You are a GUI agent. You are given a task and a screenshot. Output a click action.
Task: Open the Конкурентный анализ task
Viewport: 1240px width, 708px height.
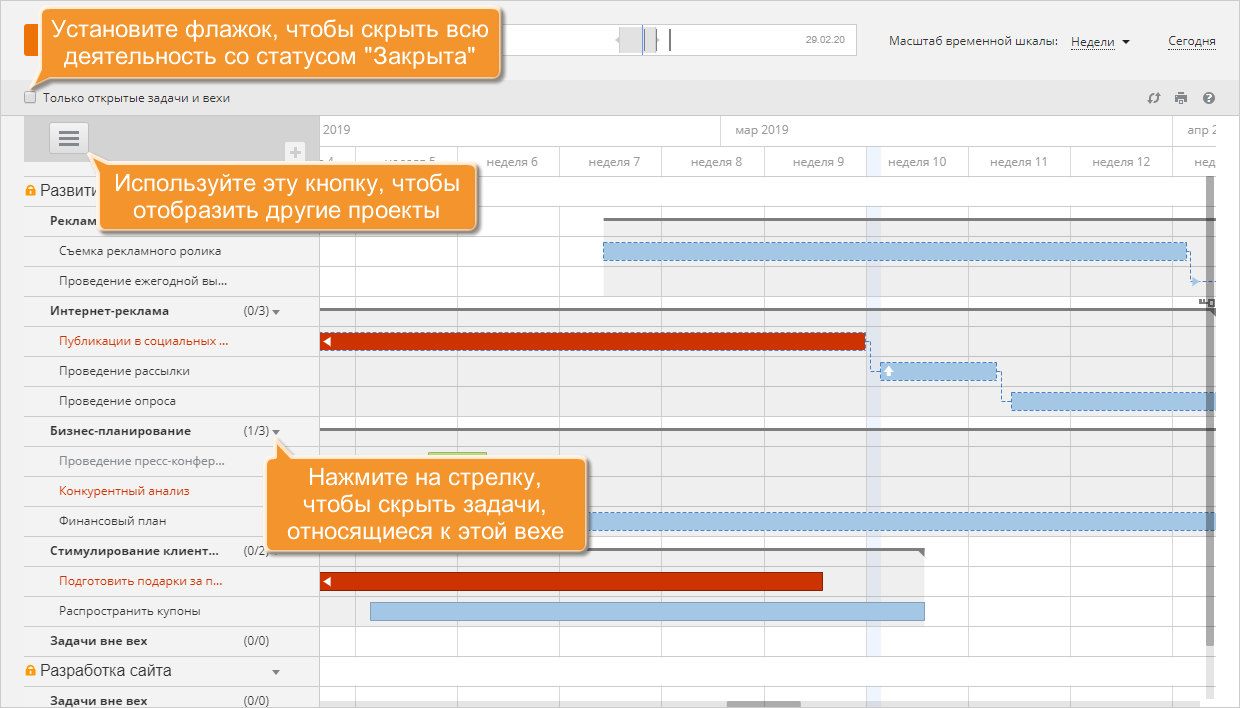pyautogui.click(x=124, y=491)
